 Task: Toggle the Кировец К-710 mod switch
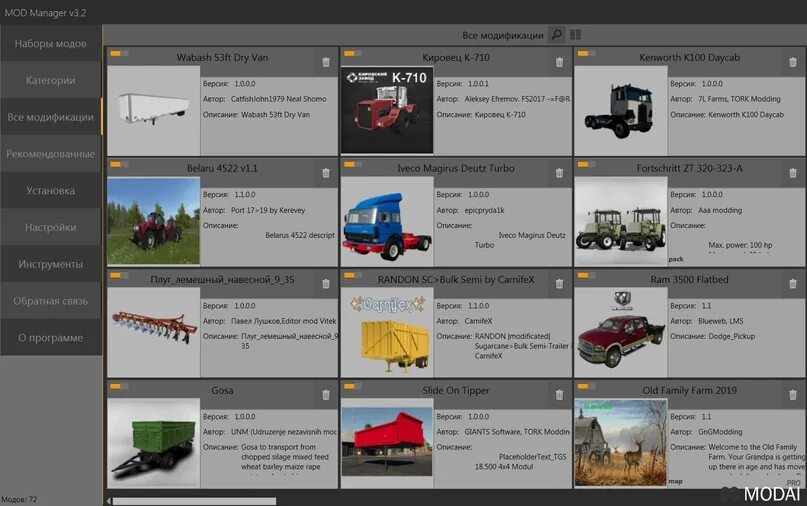click(353, 53)
